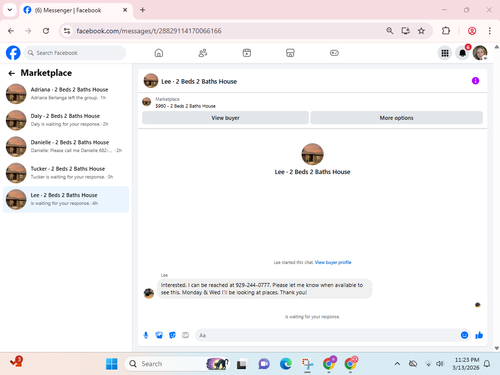Open the notifications bell icon

[x=462, y=53]
